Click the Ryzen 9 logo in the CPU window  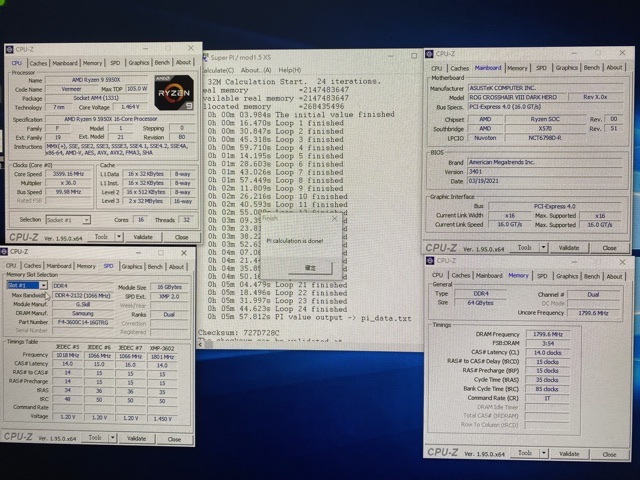(174, 93)
